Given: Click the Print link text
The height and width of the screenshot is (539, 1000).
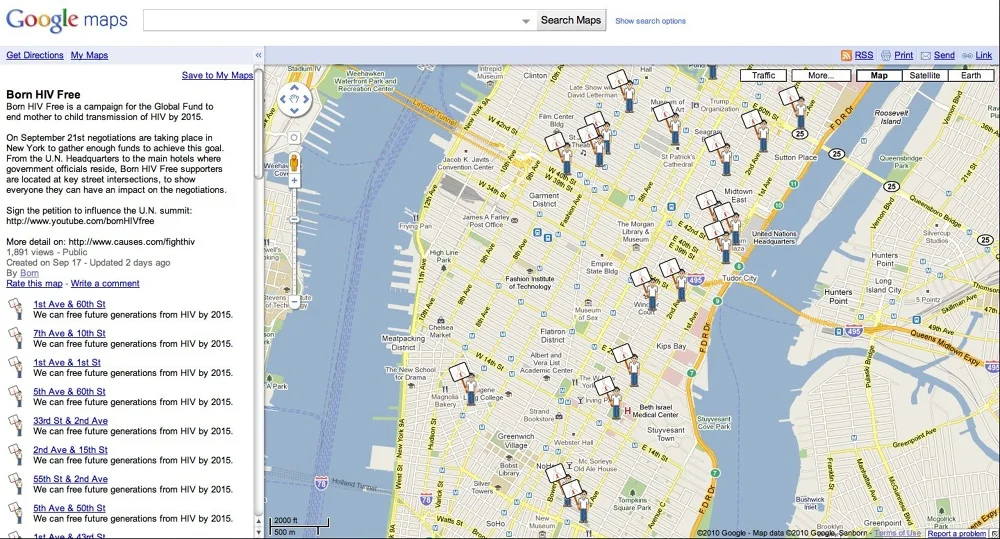Looking at the screenshot, I should click(904, 55).
